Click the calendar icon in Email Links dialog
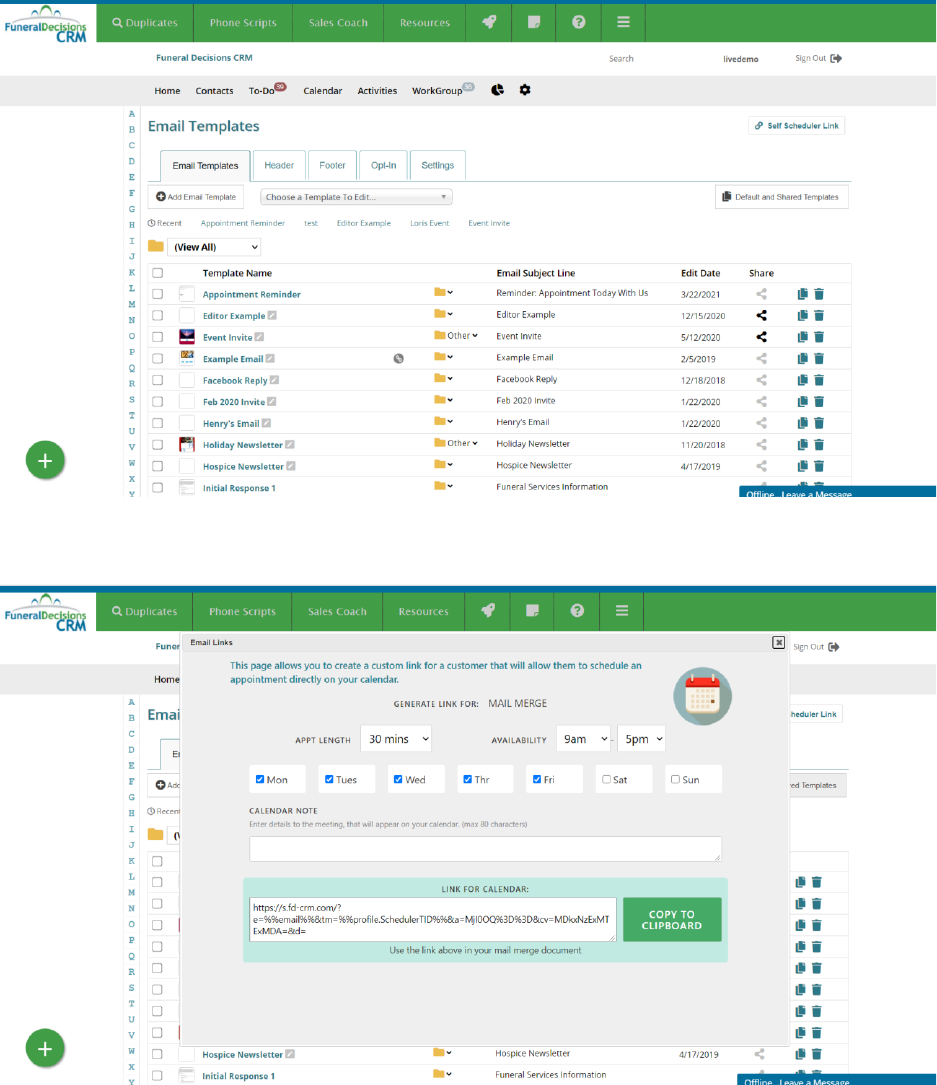The image size is (937, 1085). coord(703,696)
